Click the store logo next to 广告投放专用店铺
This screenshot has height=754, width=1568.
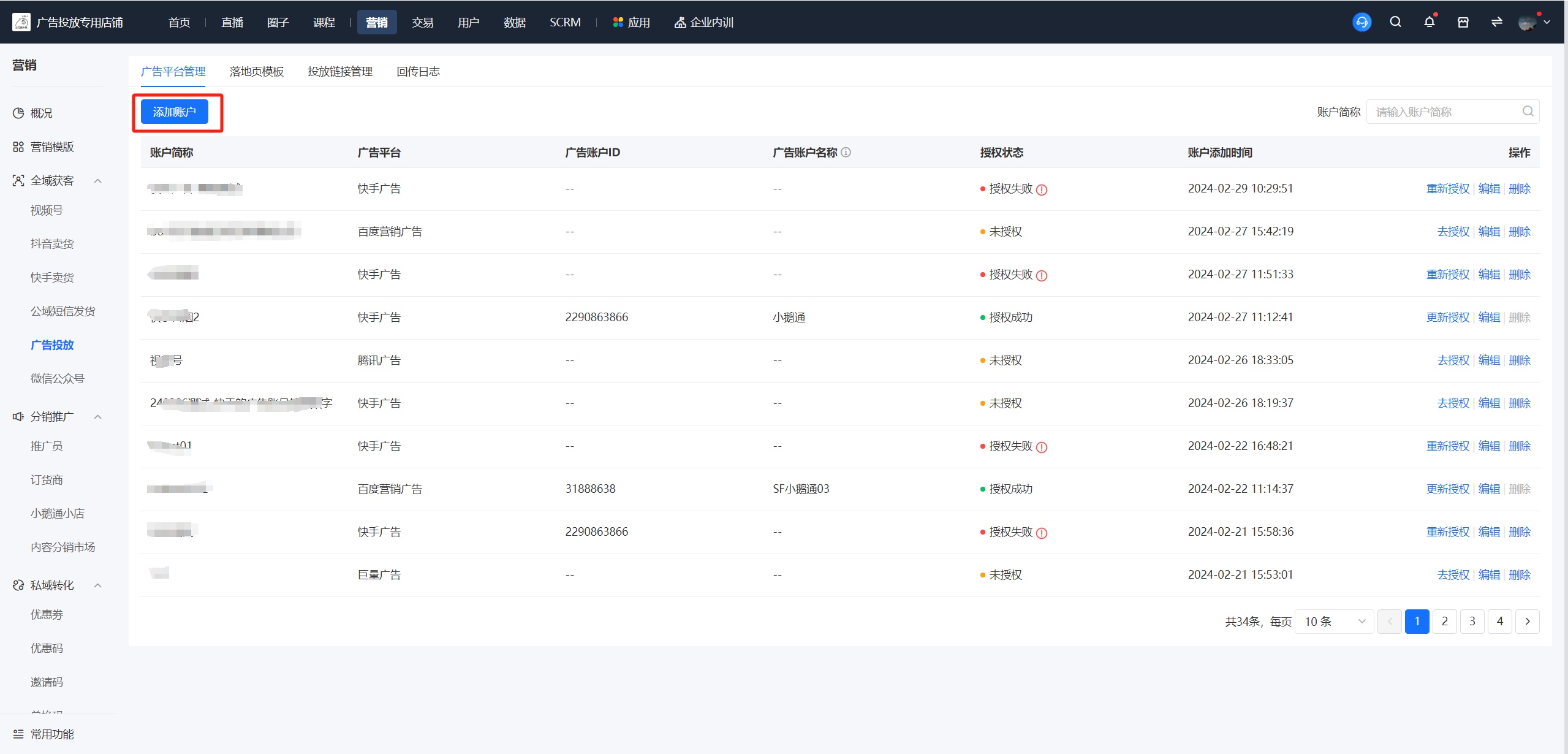[21, 22]
